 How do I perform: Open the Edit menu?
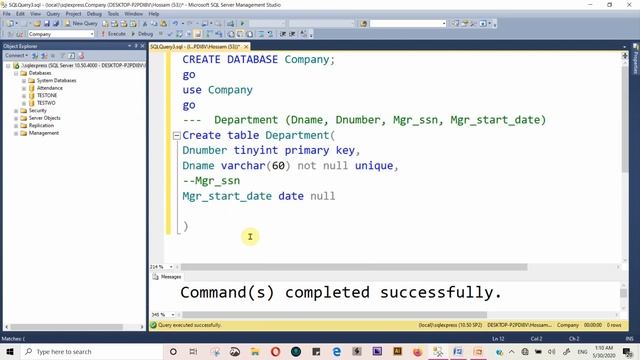tap(20, 14)
